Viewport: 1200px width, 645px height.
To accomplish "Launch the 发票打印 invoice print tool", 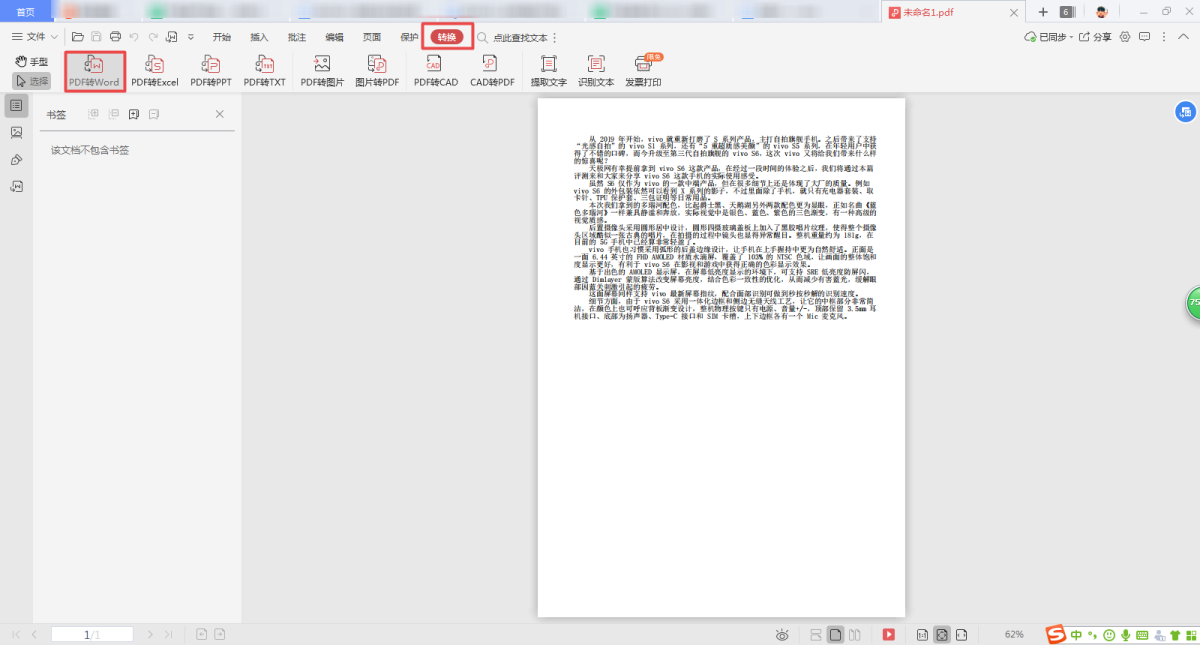I will (x=642, y=71).
